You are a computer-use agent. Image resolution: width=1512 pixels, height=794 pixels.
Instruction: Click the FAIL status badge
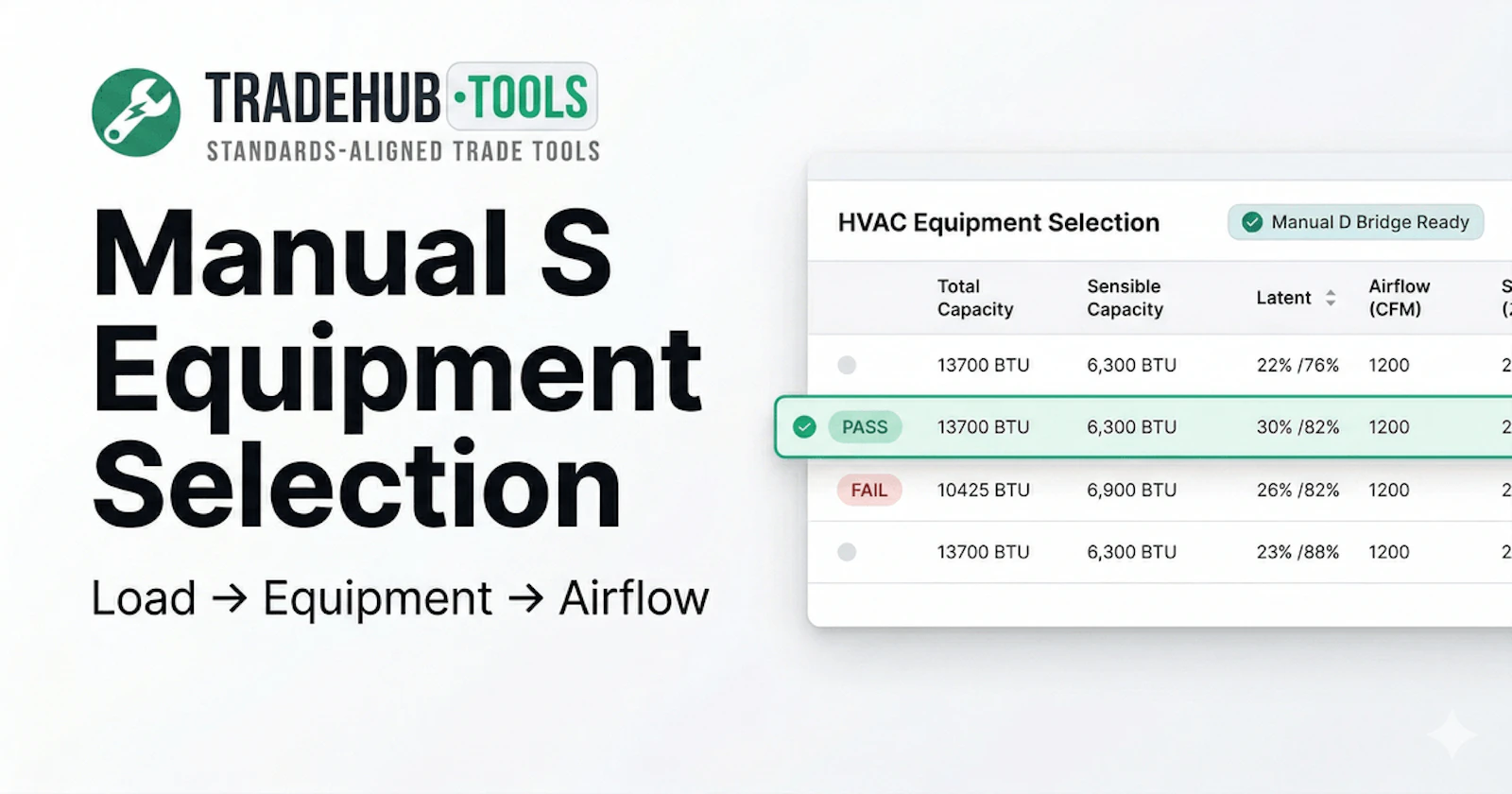pyautogui.click(x=869, y=491)
